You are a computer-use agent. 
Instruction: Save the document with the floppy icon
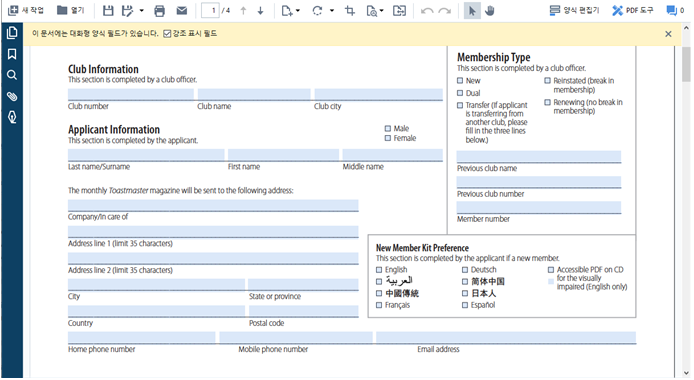point(108,11)
